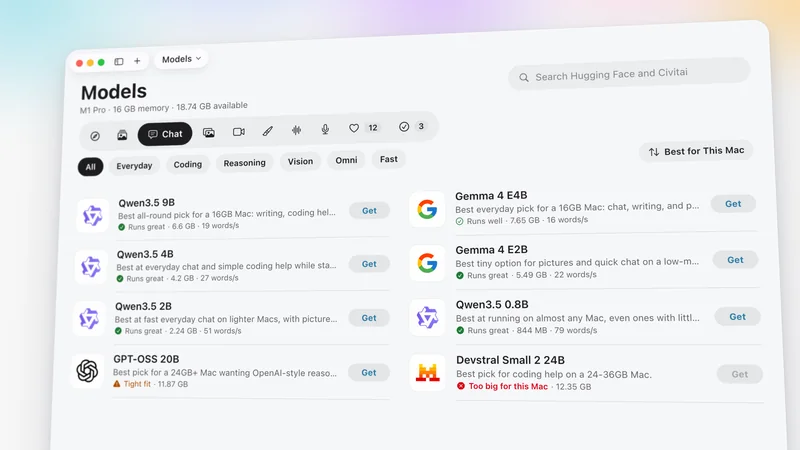Click the Models page heading
This screenshot has height=450, width=800.
coord(114,92)
